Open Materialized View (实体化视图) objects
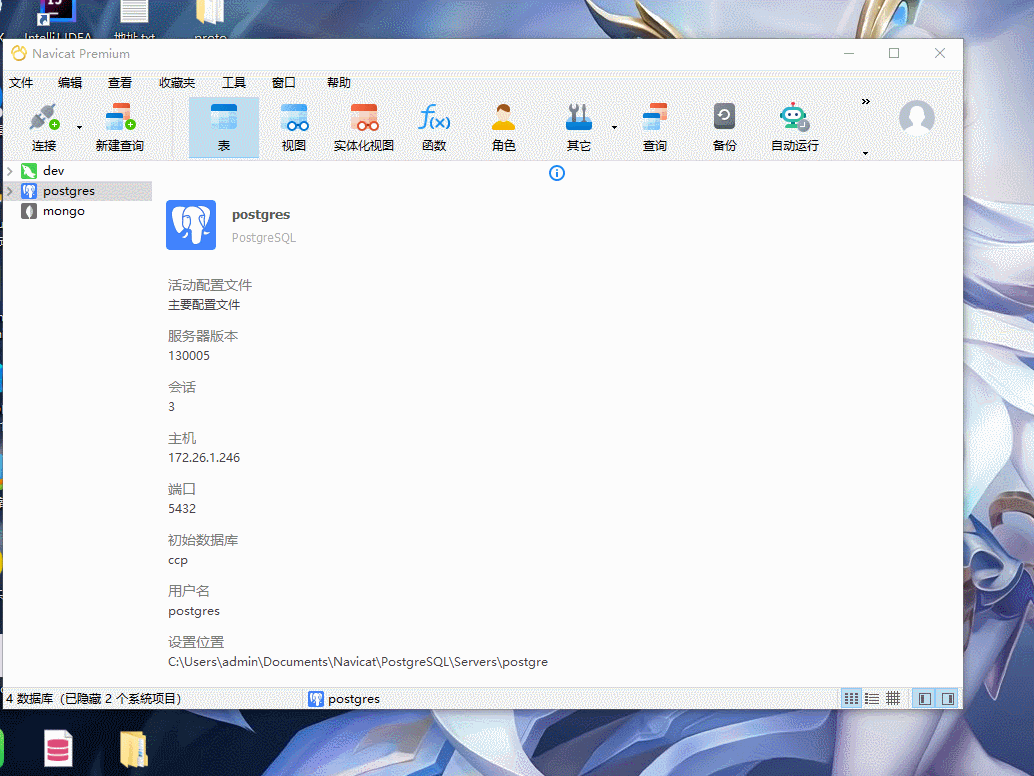 [363, 127]
